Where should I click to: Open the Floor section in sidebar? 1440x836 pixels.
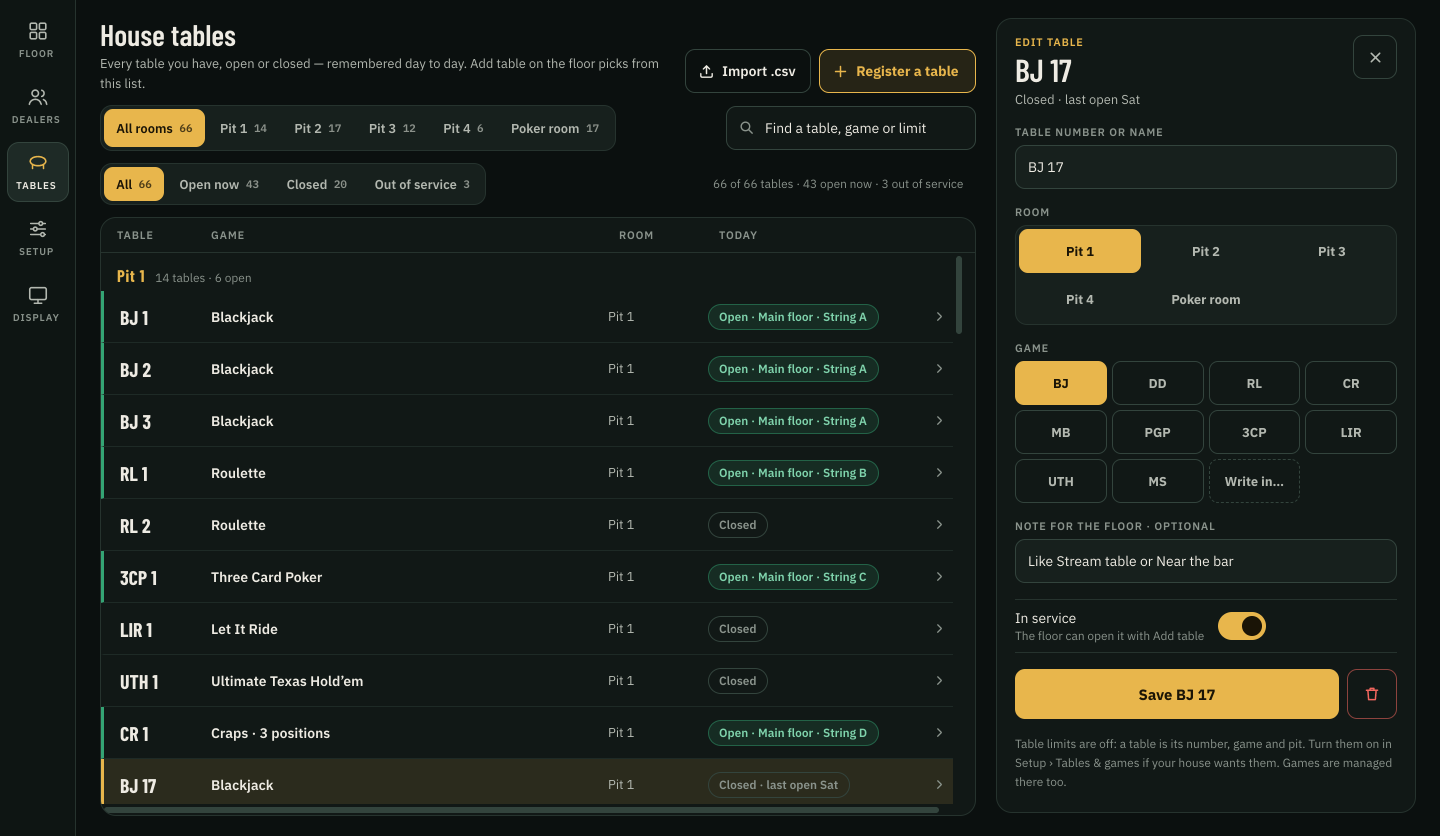click(37, 40)
